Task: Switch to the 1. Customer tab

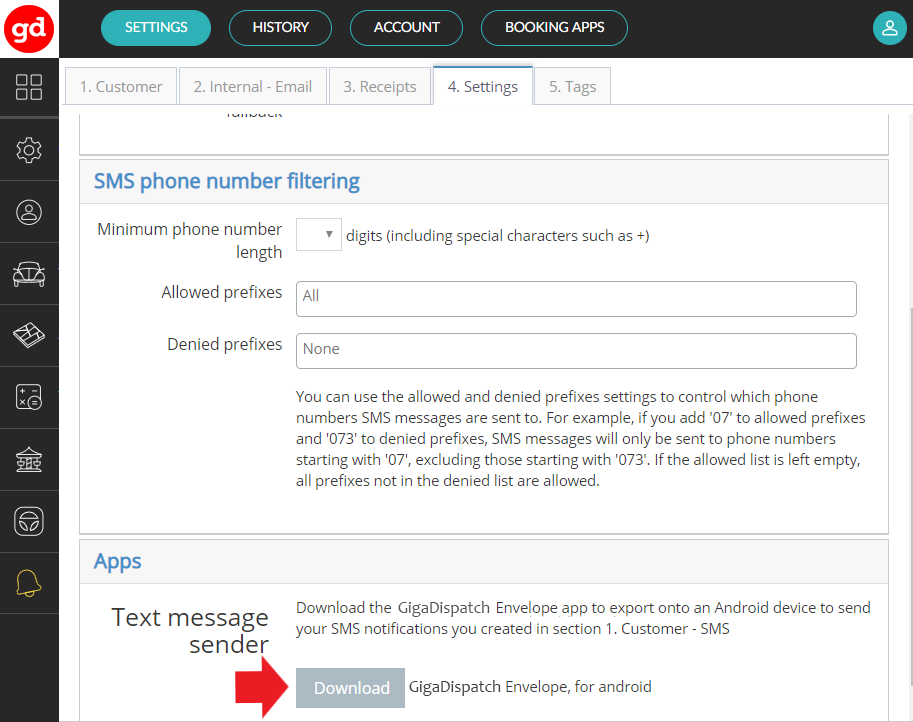Action: point(121,86)
